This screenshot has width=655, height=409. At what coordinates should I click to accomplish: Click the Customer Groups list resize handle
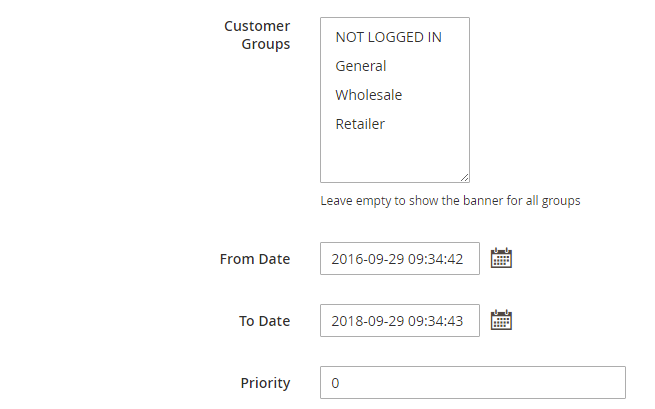pyautogui.click(x=464, y=177)
